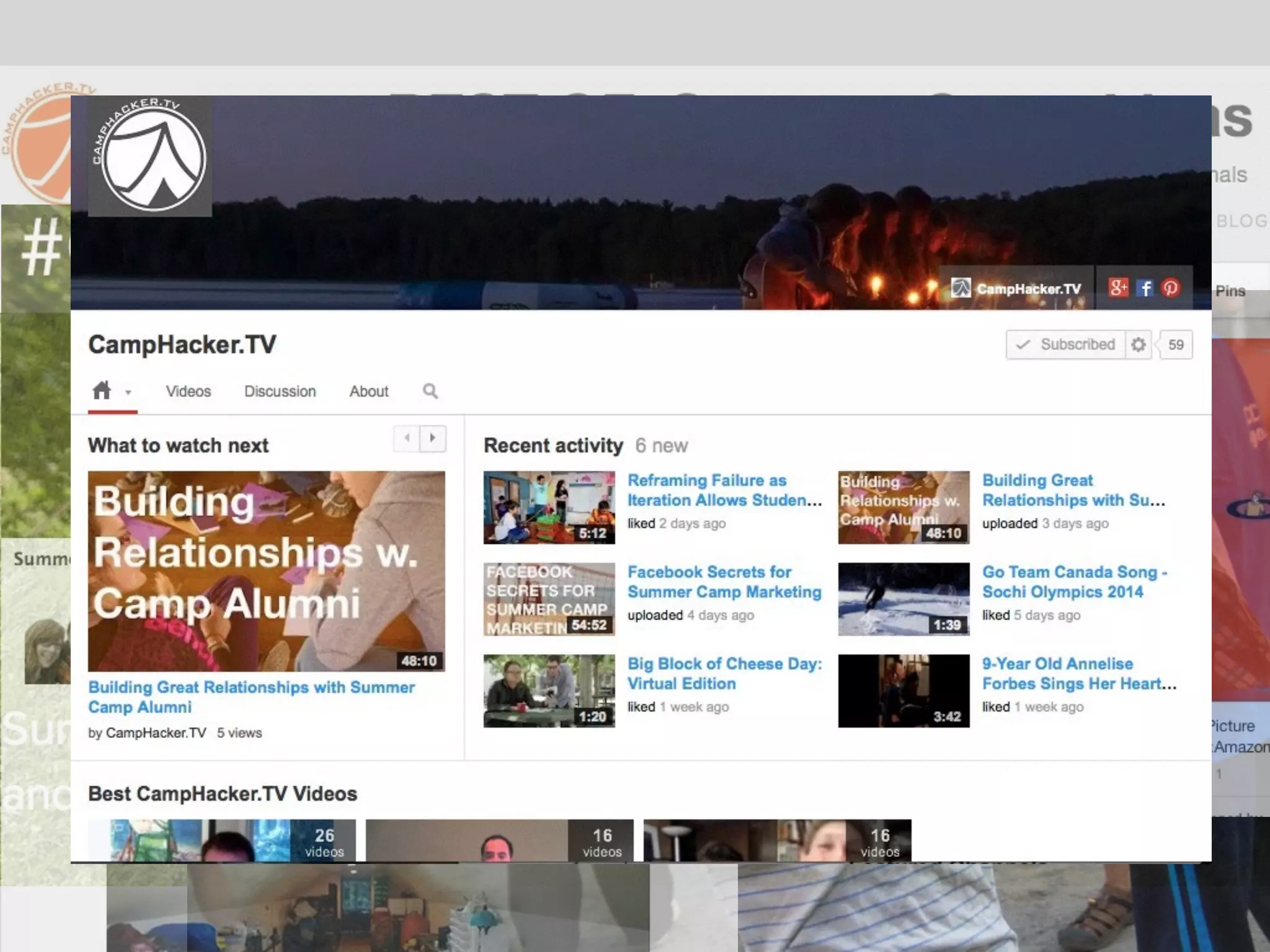Screen dimensions: 1270x952
Task: Click the Home house icon tab
Action: click(102, 391)
